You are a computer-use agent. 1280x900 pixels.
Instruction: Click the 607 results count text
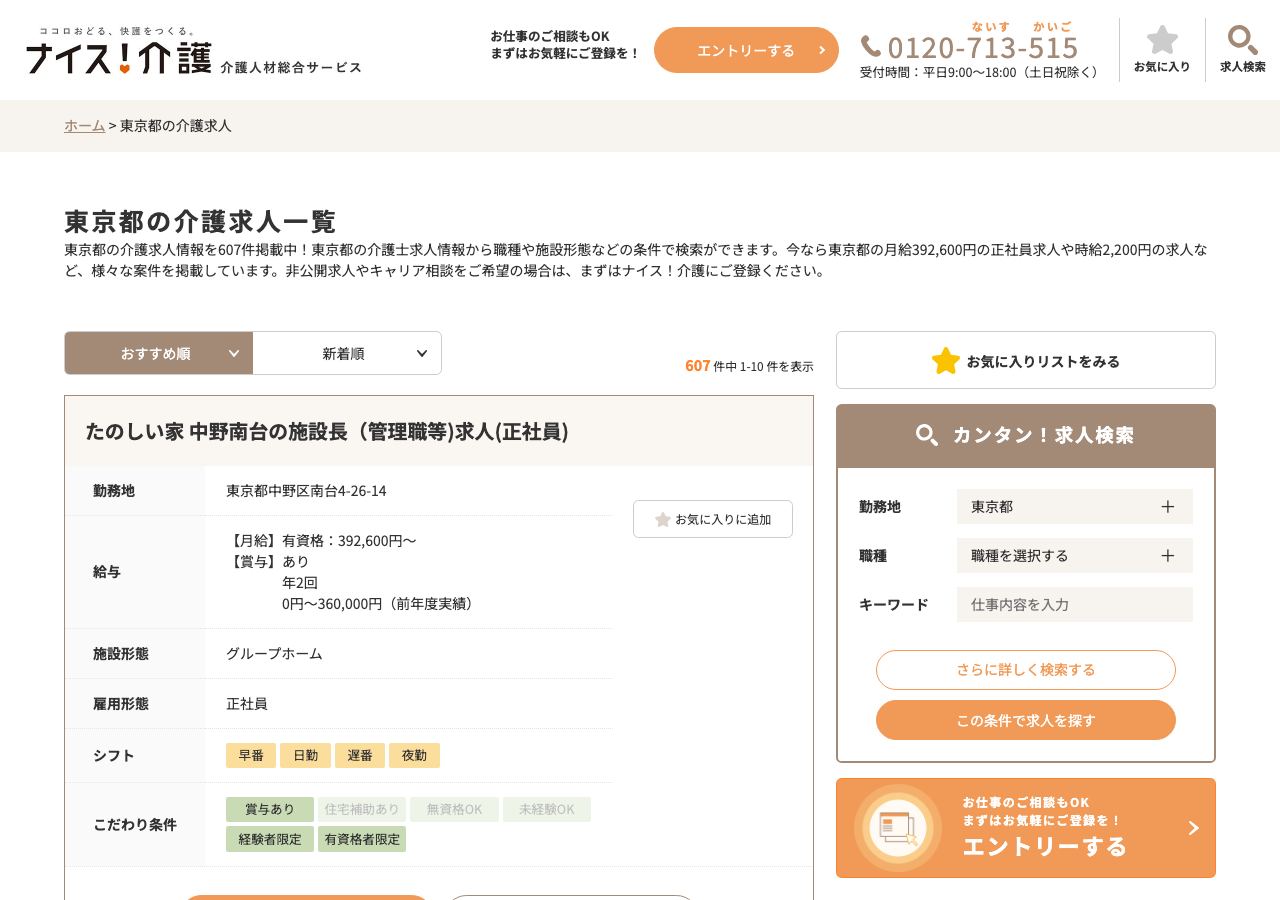point(697,365)
